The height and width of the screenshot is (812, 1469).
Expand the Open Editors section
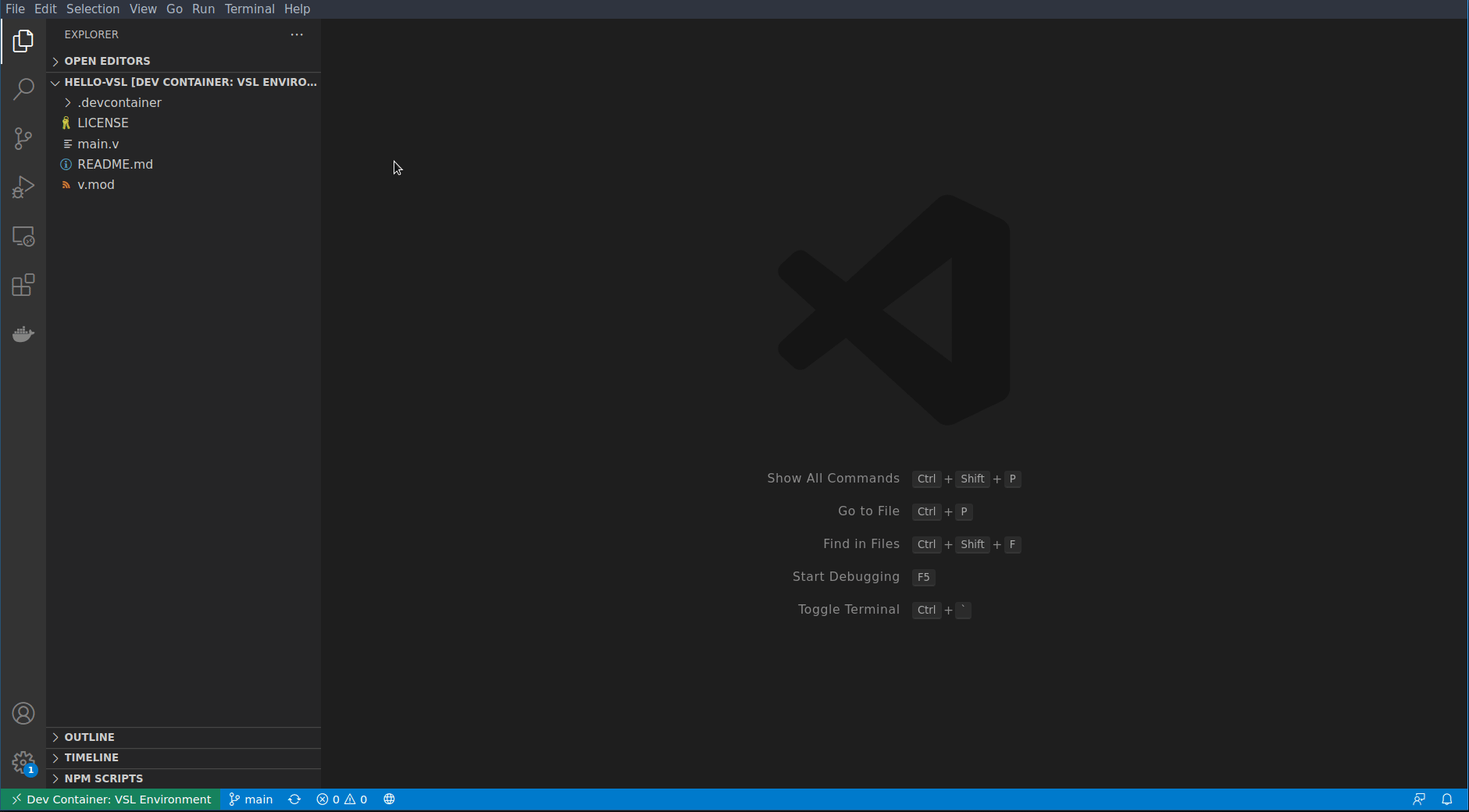click(x=184, y=61)
